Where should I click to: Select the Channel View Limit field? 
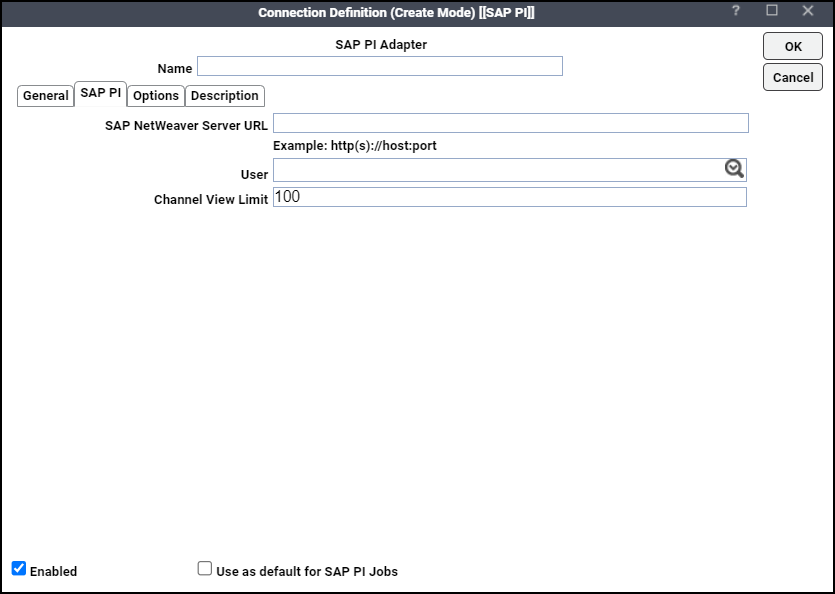[510, 197]
